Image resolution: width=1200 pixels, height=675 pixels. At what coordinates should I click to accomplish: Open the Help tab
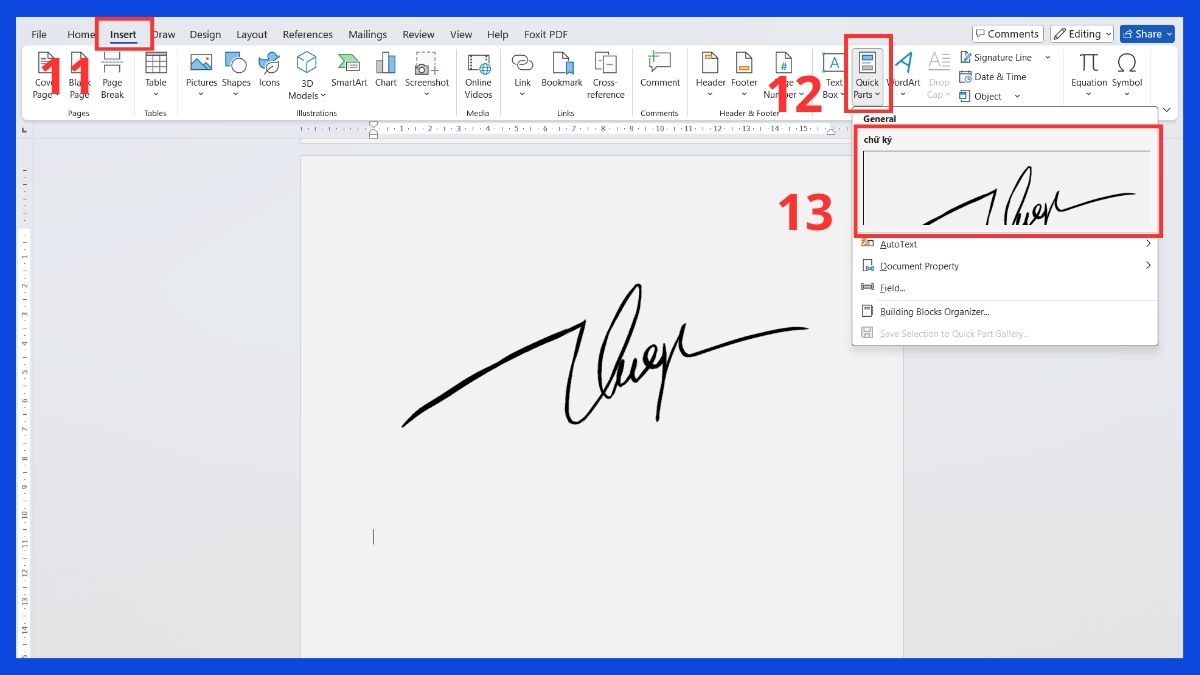click(x=497, y=34)
